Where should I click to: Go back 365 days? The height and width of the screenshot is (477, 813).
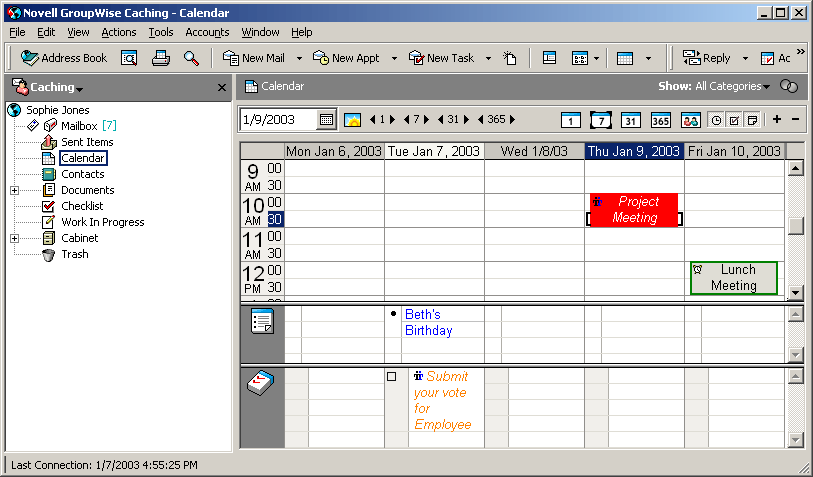pyautogui.click(x=481, y=120)
